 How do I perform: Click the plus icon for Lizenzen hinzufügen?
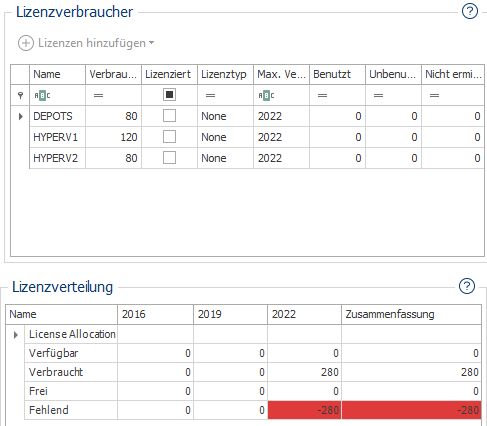coord(26,43)
